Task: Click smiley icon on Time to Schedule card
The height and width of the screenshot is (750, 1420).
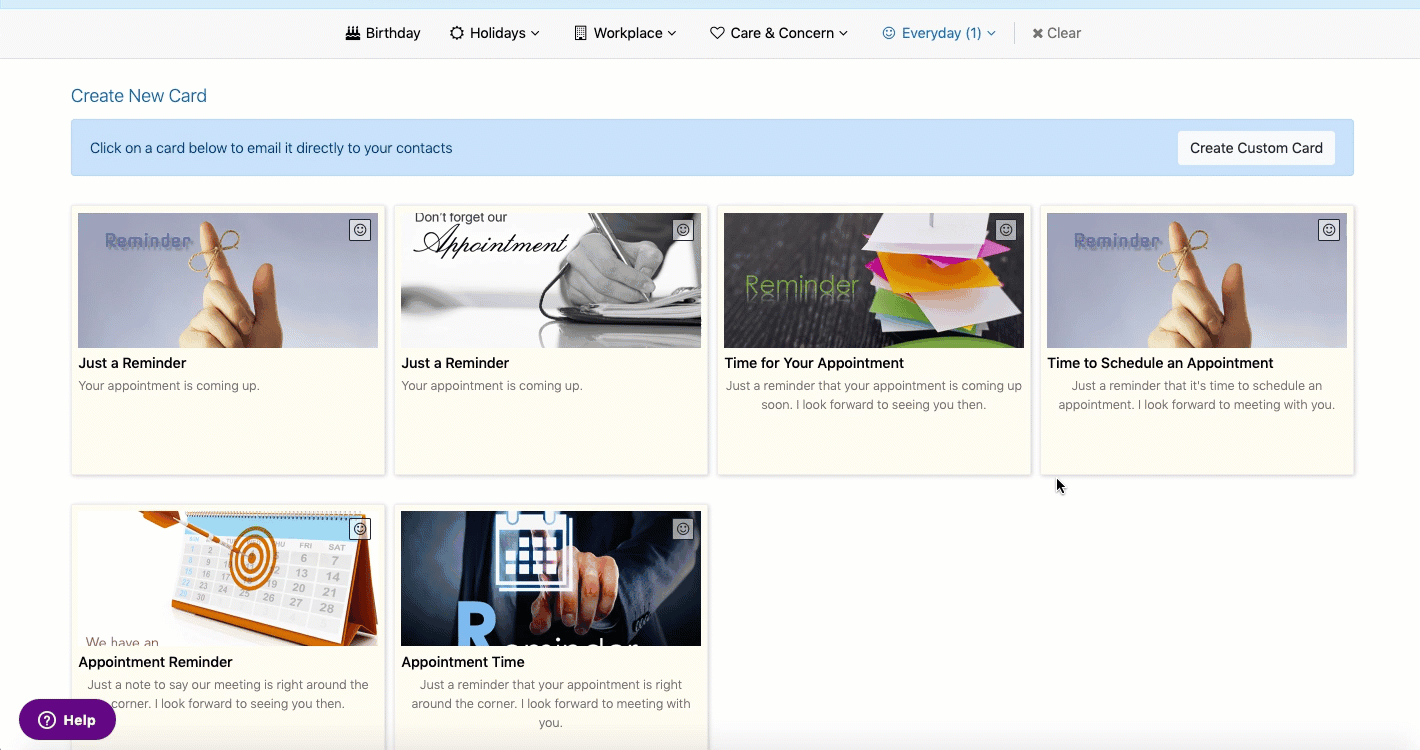Action: (1329, 230)
